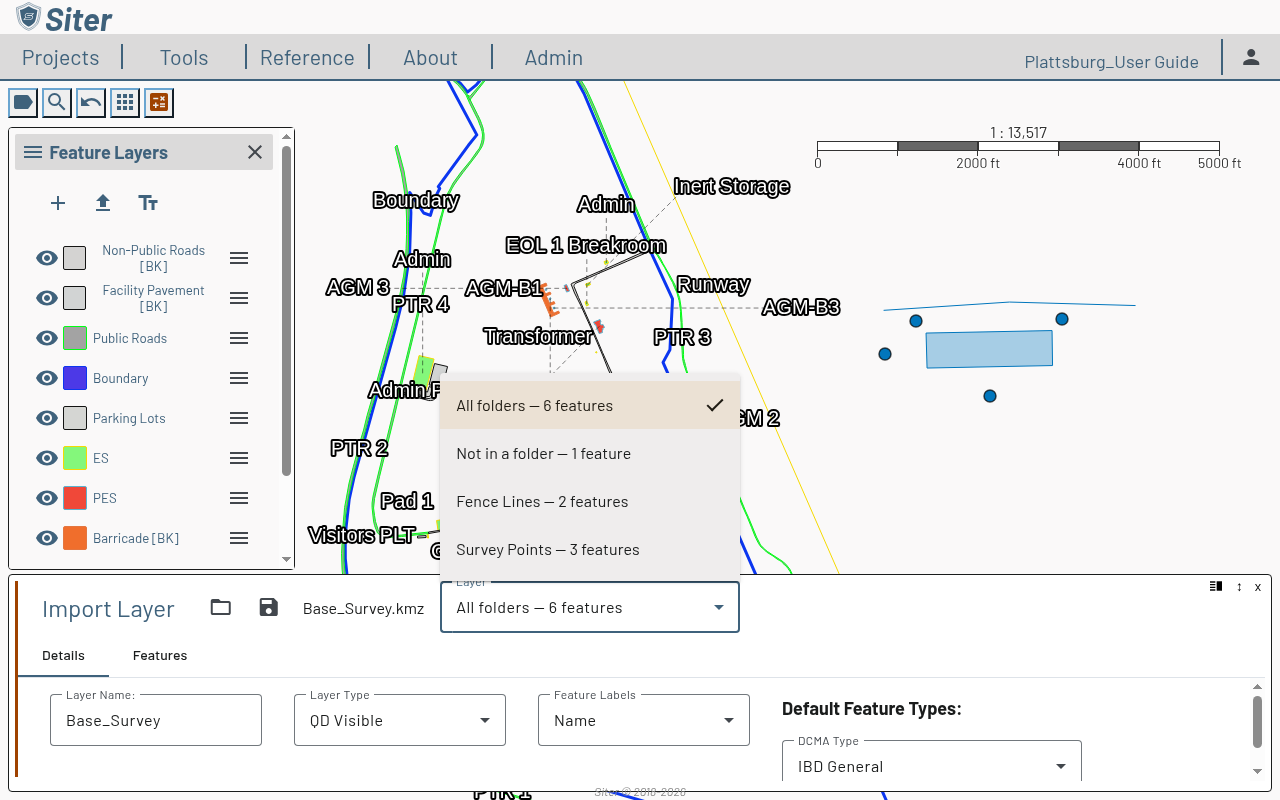Expand the DCMA Type IBD General dropdown
Image resolution: width=1280 pixels, height=800 pixels.
[932, 766]
